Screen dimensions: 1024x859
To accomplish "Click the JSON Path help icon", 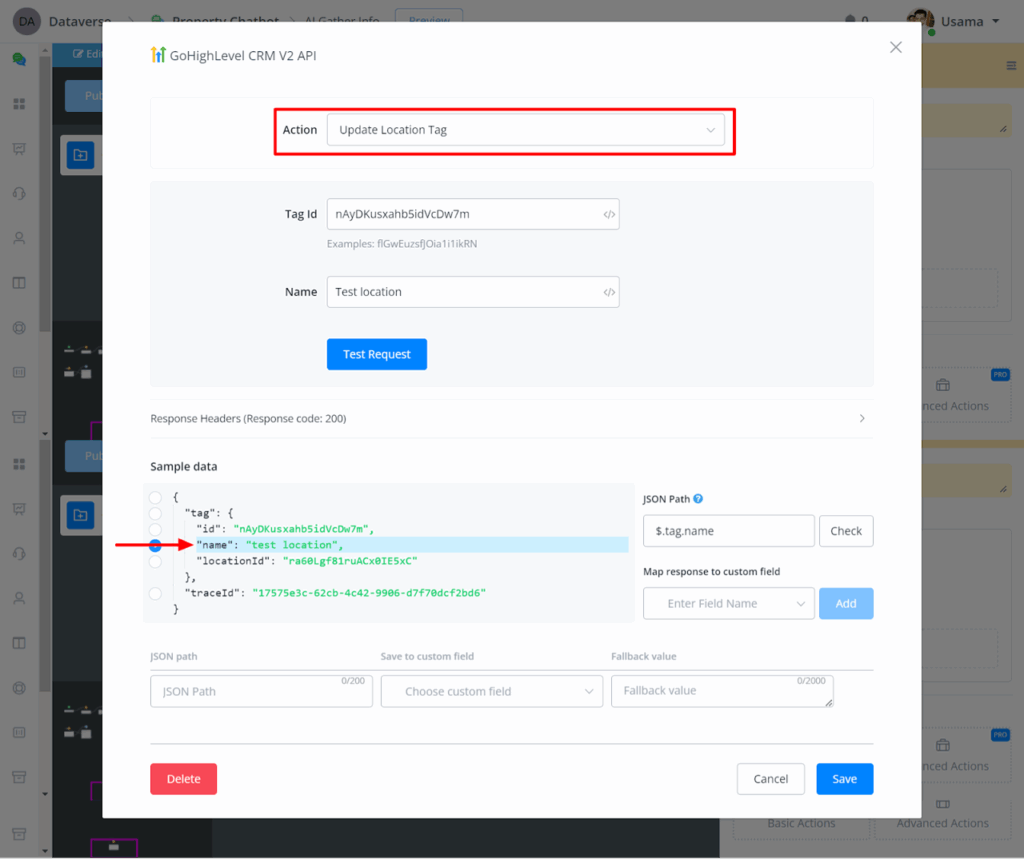I will pos(698,499).
